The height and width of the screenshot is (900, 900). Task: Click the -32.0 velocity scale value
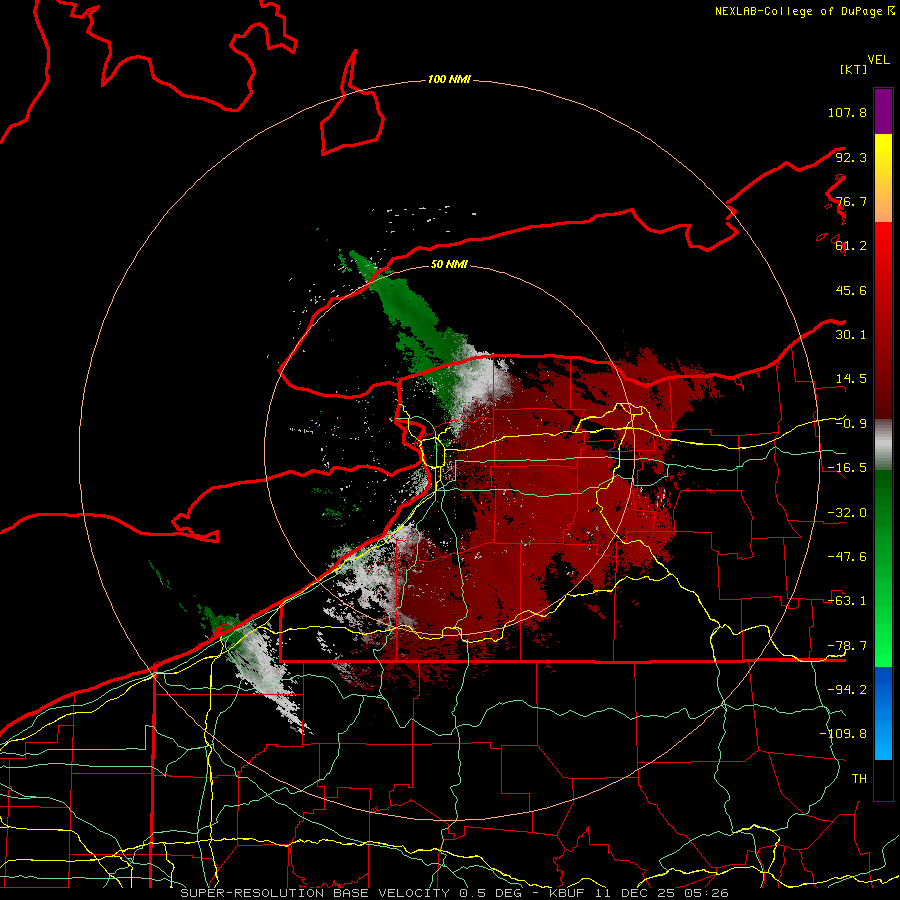click(847, 513)
